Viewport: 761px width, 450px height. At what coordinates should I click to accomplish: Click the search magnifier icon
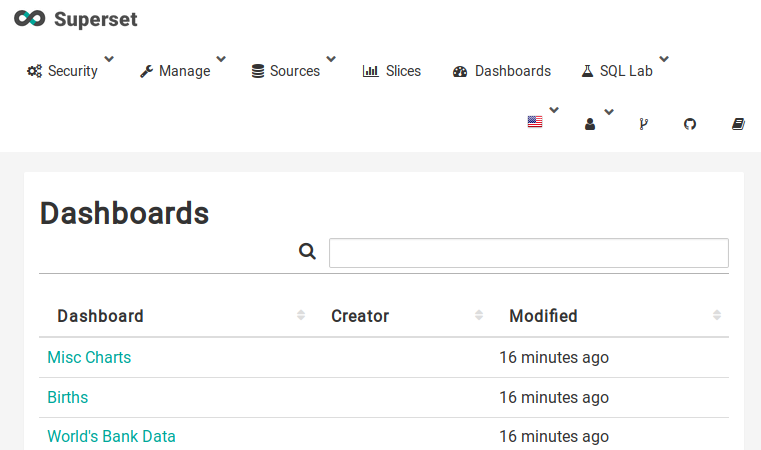point(307,251)
